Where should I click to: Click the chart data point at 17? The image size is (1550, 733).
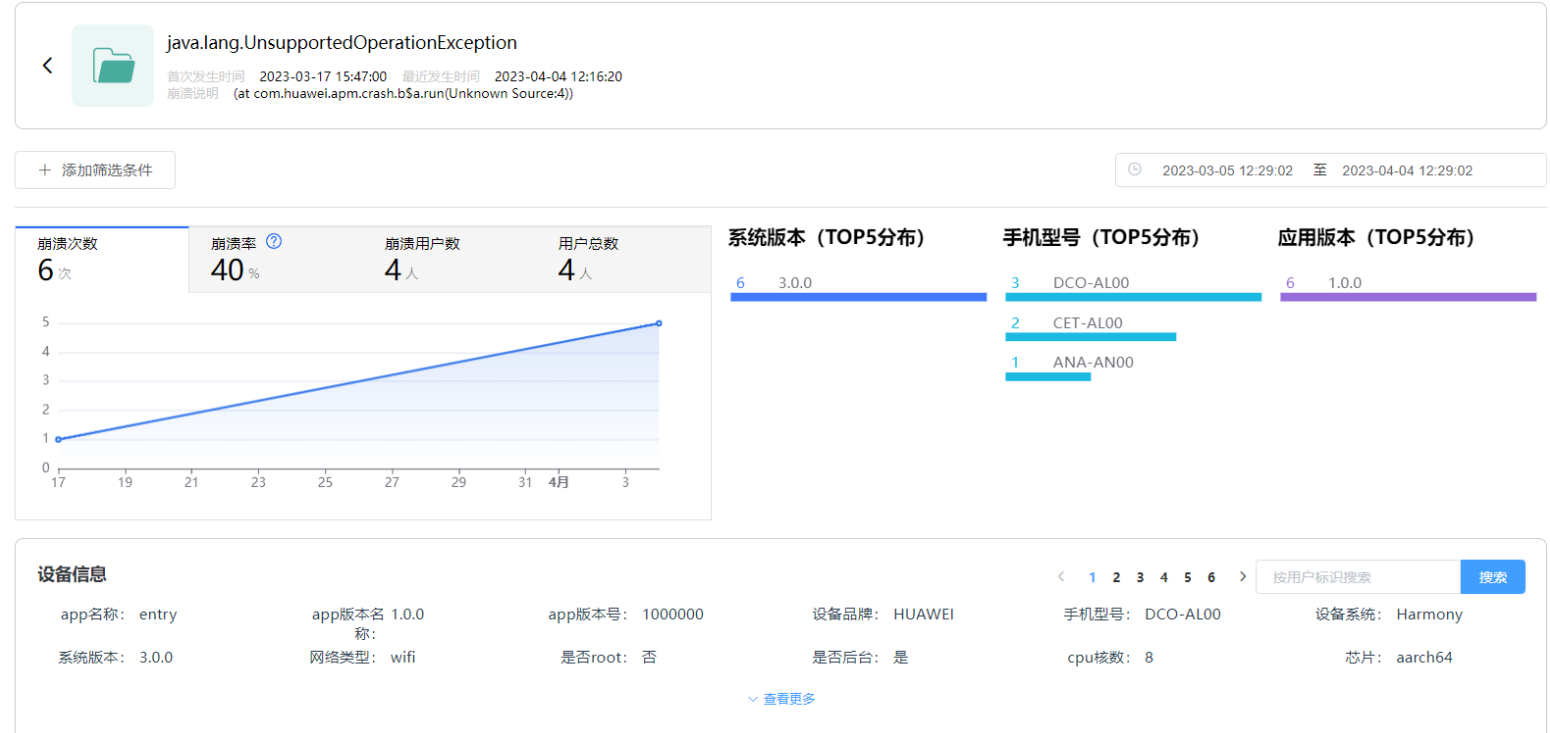coord(58,439)
